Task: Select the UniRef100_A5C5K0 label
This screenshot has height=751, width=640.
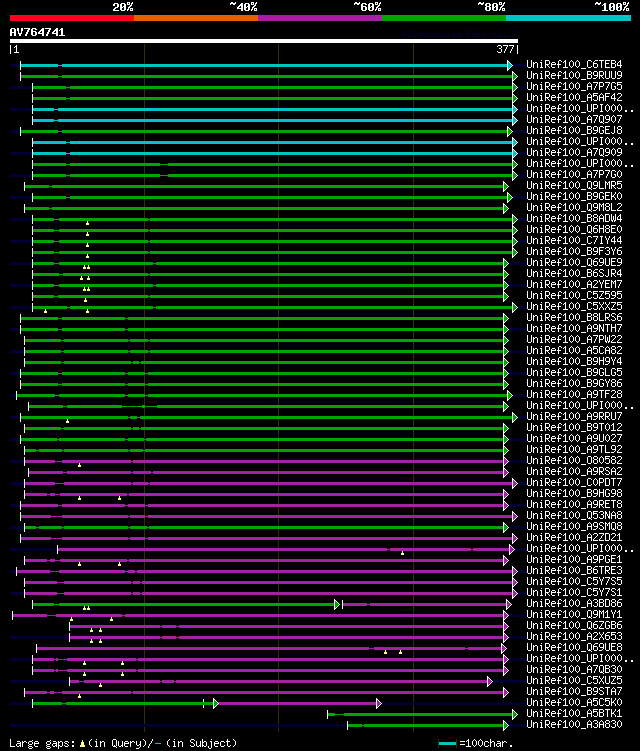Action: [574, 703]
